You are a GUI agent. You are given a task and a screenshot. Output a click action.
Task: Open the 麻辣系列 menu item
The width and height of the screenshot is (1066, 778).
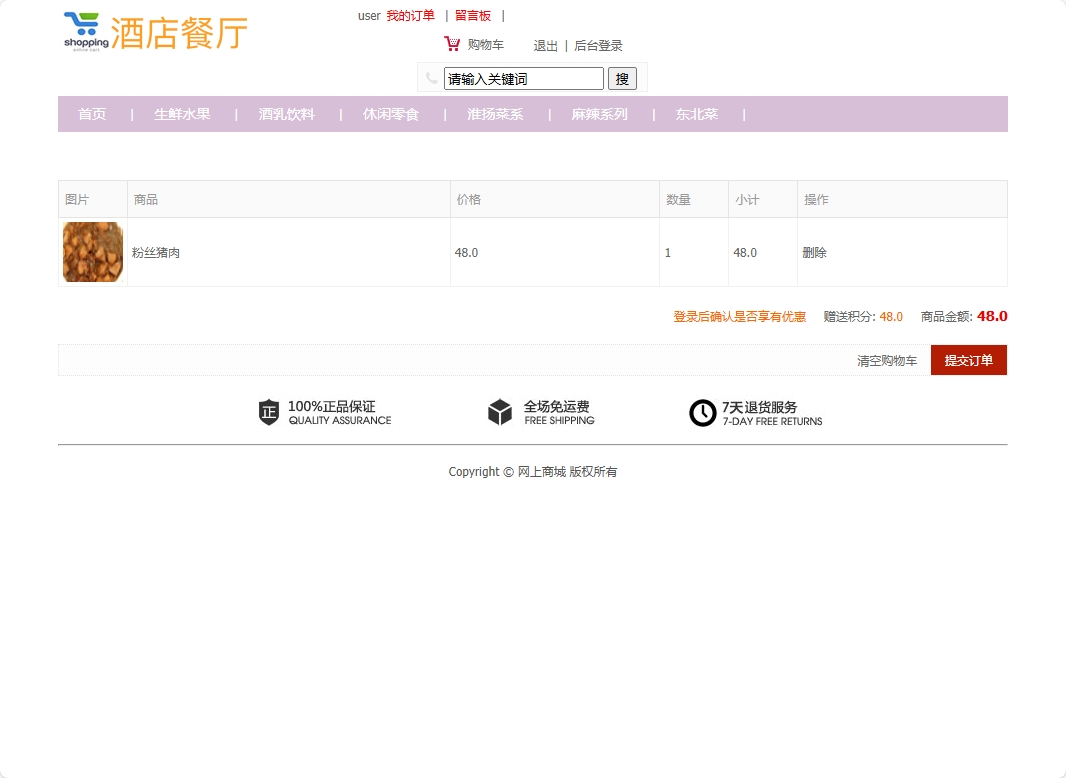[x=599, y=114]
